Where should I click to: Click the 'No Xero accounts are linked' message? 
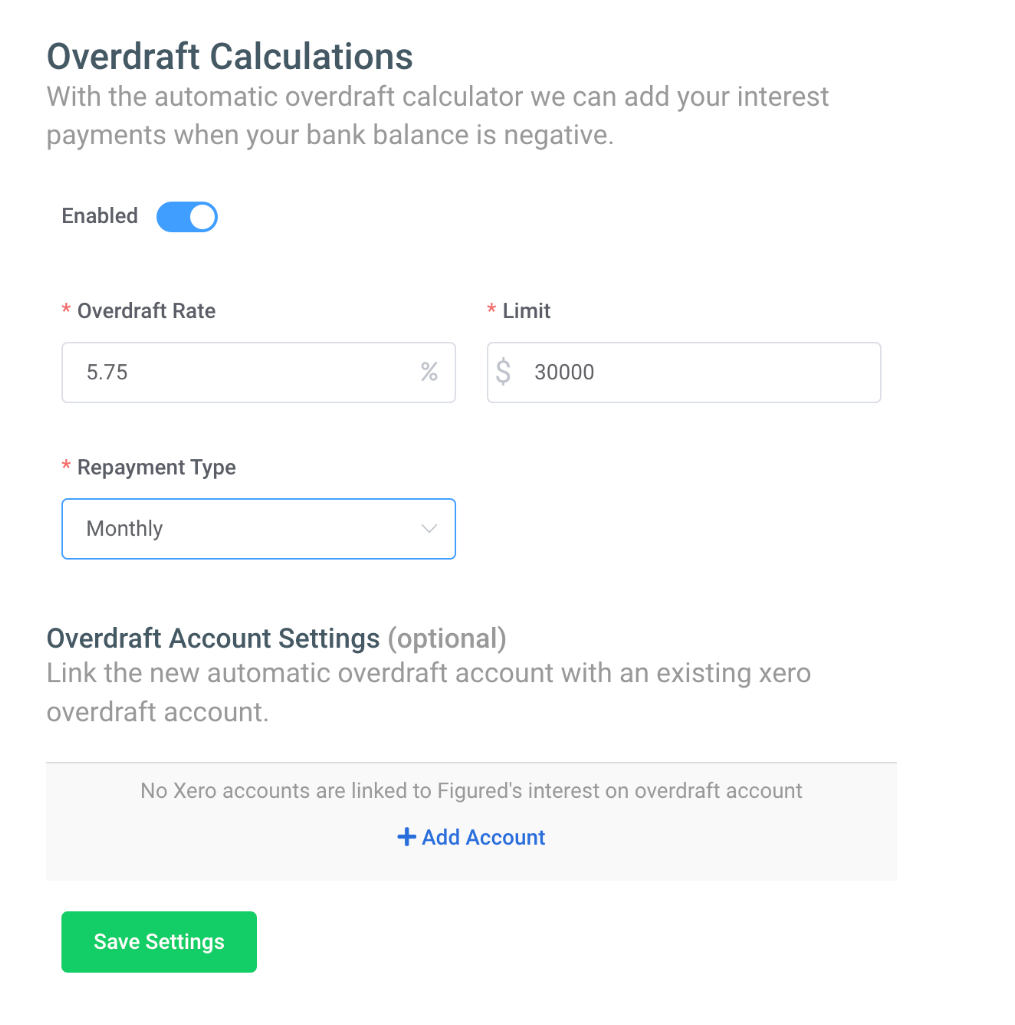click(x=471, y=791)
